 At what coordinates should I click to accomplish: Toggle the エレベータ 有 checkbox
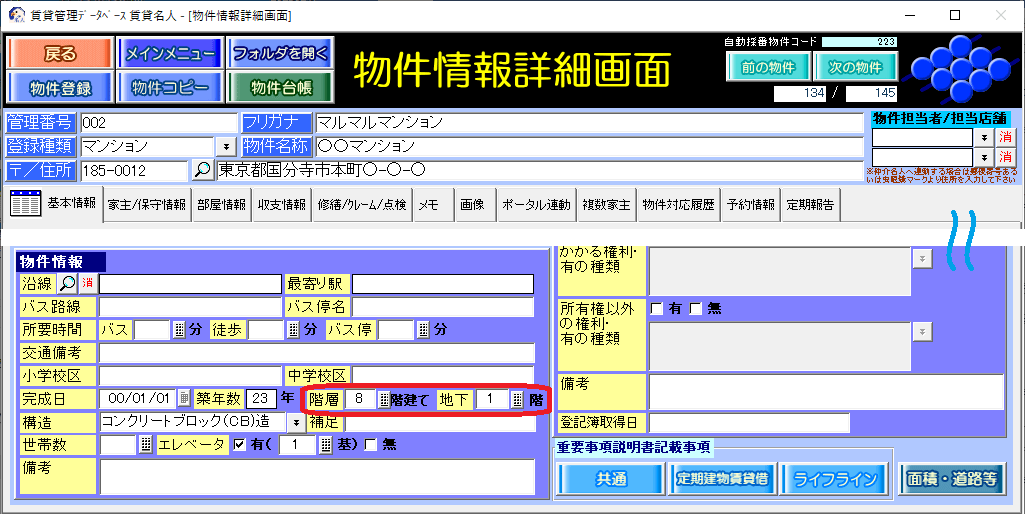pos(240,445)
